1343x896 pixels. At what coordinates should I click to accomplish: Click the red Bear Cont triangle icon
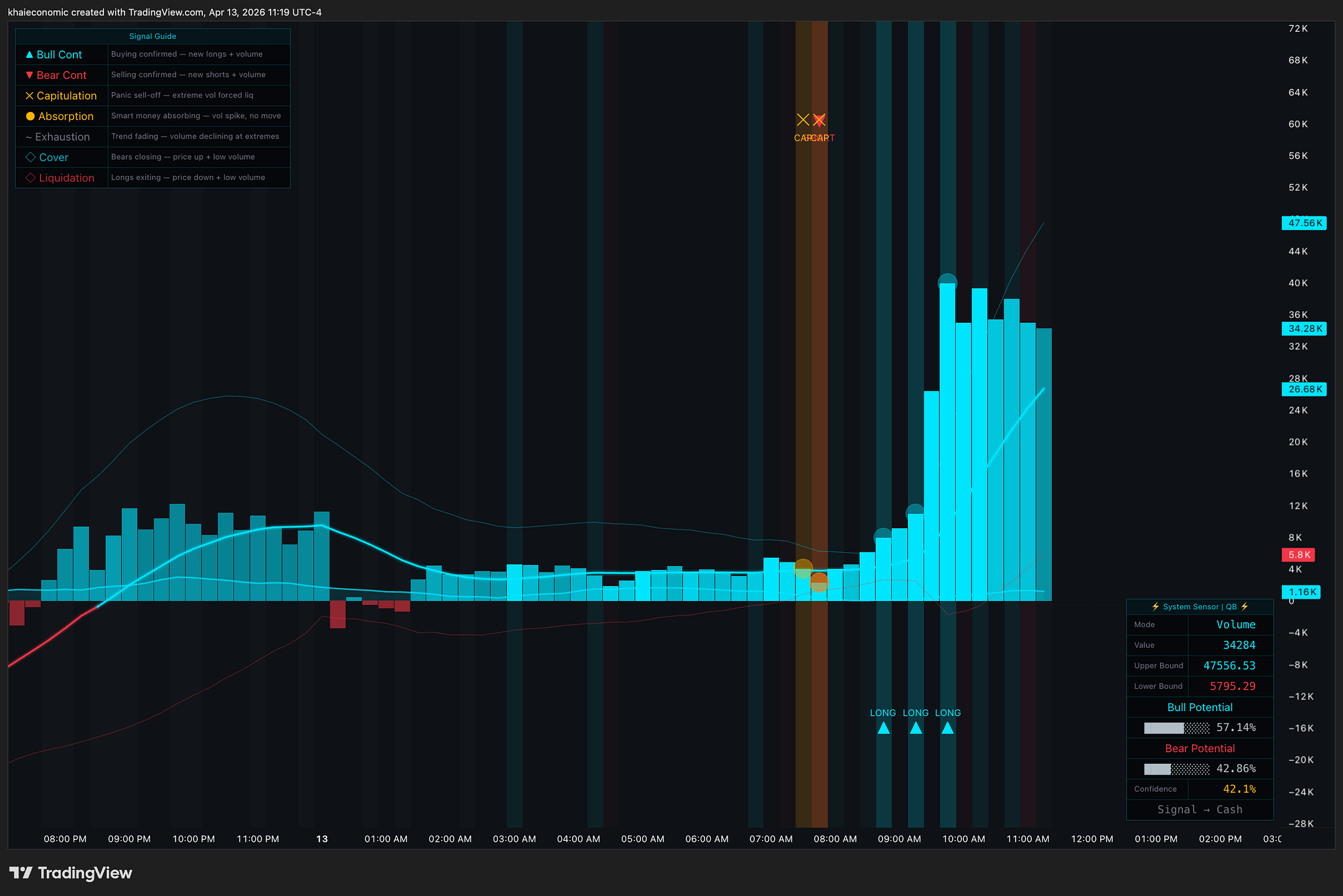click(29, 75)
